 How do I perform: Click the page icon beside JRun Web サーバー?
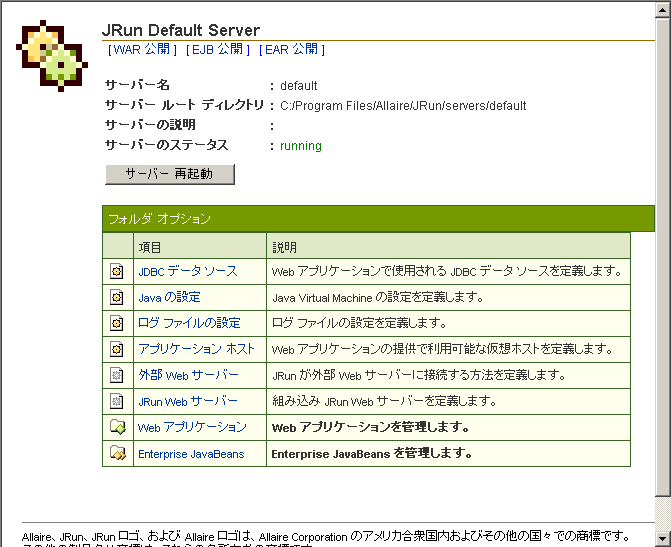pos(116,401)
